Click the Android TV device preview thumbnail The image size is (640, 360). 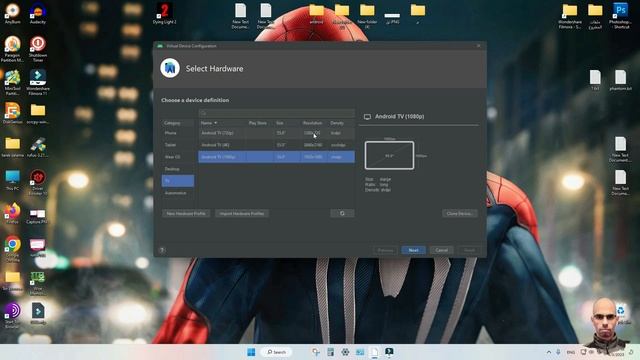(x=389, y=156)
